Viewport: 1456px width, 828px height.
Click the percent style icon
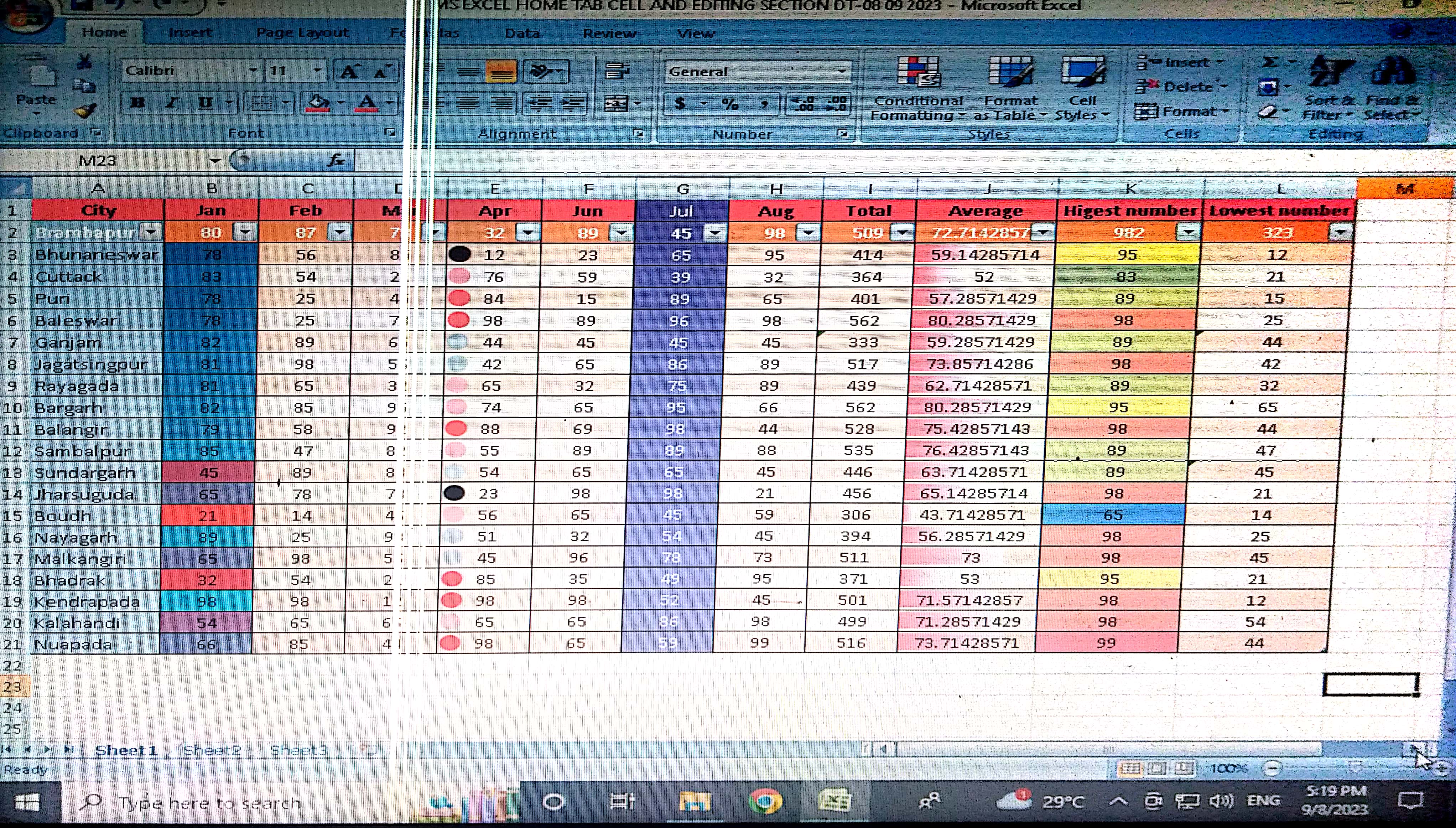point(730,103)
